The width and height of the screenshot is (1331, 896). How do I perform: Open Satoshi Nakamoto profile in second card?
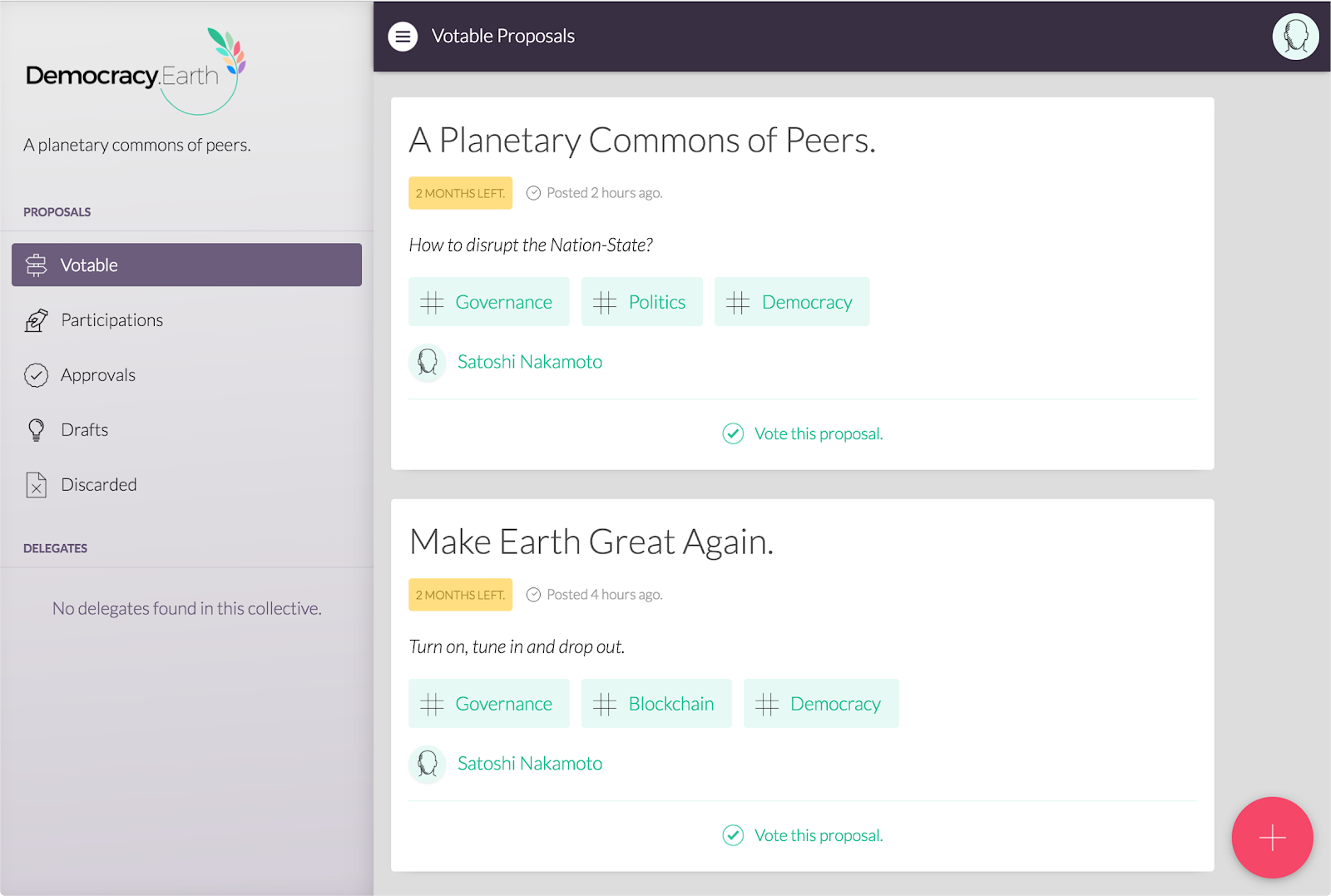[530, 764]
